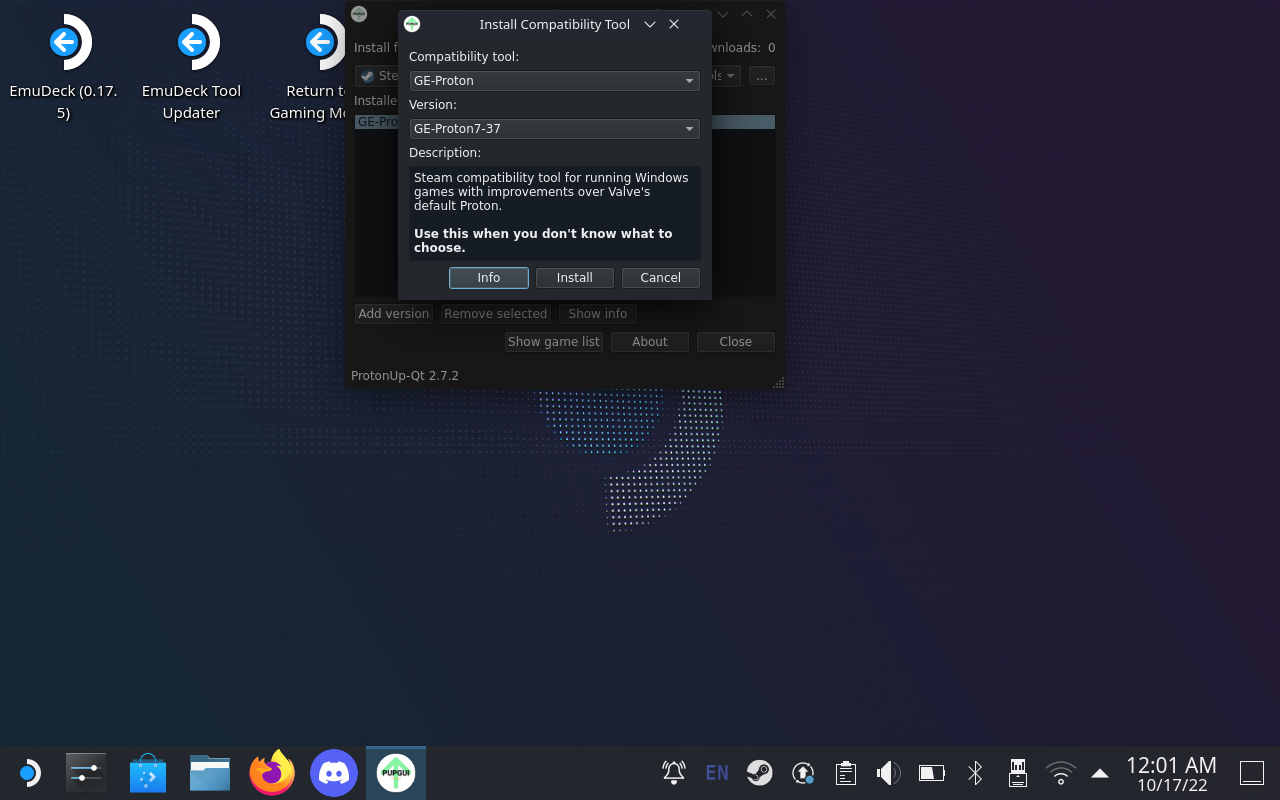Install the selected compatibility tool
Screen dimensions: 1280x800
tap(575, 277)
